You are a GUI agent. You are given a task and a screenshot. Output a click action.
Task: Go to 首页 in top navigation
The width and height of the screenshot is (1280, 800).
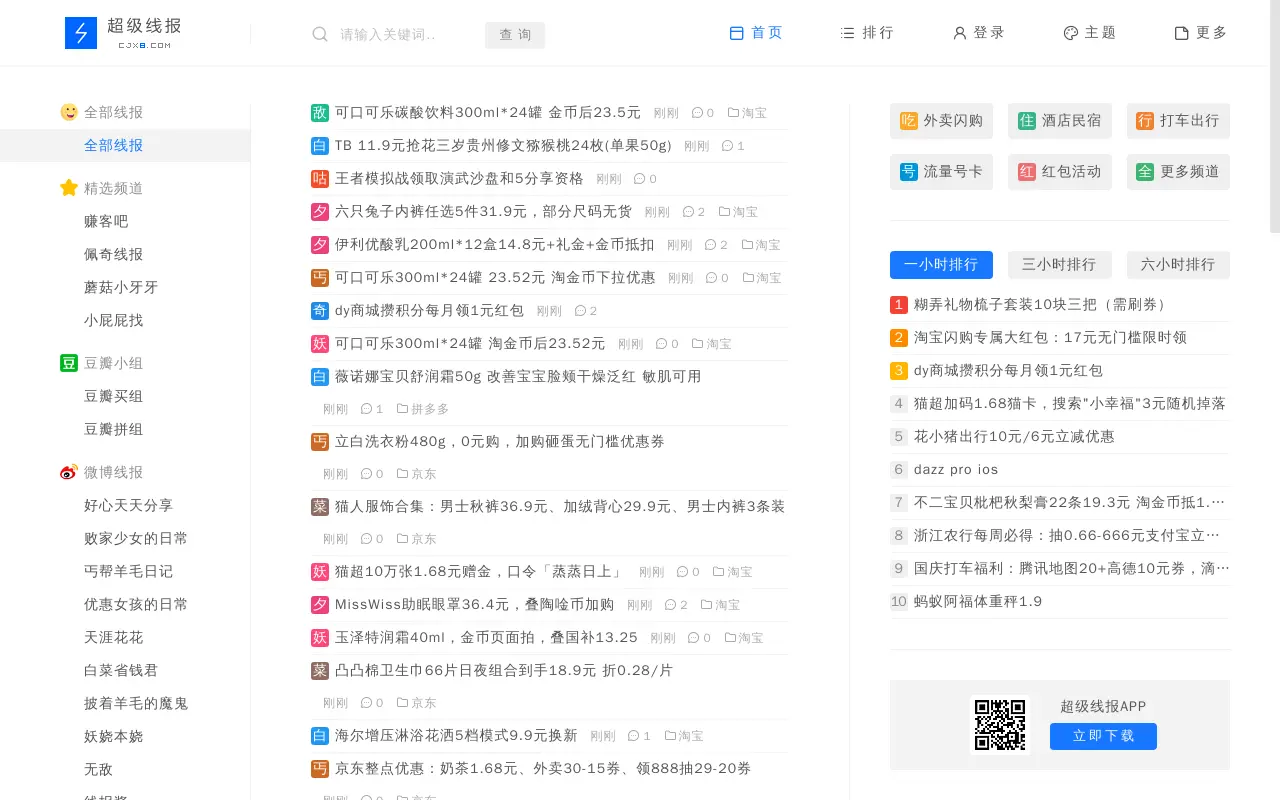click(756, 33)
